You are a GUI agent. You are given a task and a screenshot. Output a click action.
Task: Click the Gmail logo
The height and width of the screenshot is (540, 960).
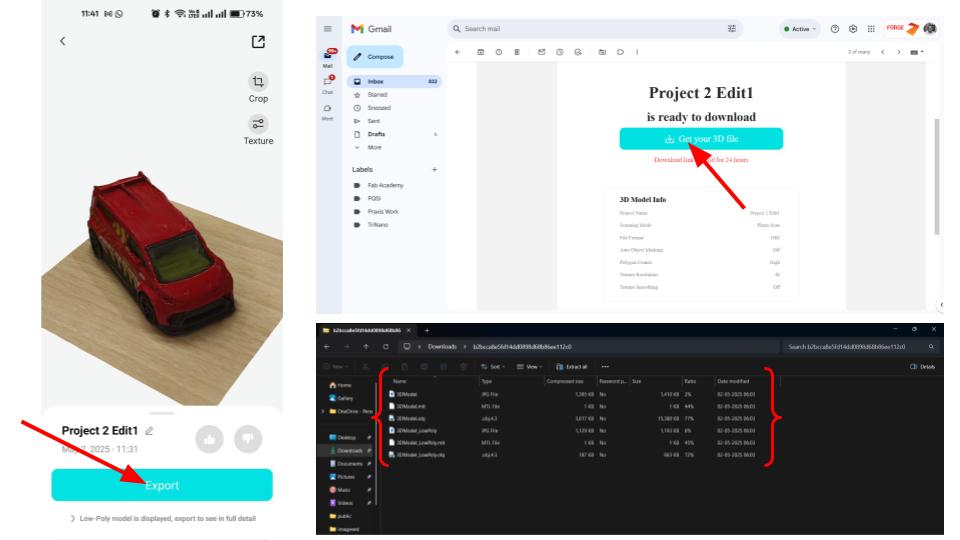pyautogui.click(x=371, y=29)
